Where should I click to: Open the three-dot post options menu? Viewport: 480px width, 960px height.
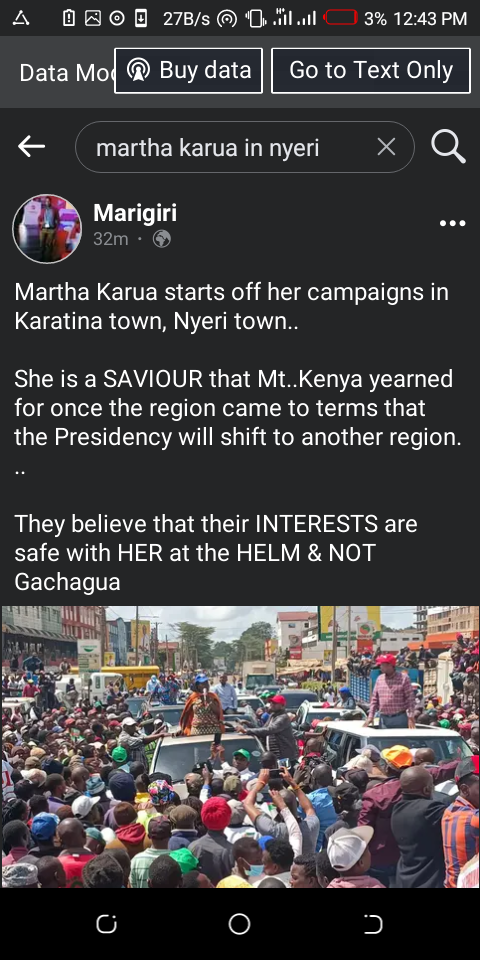click(x=452, y=223)
